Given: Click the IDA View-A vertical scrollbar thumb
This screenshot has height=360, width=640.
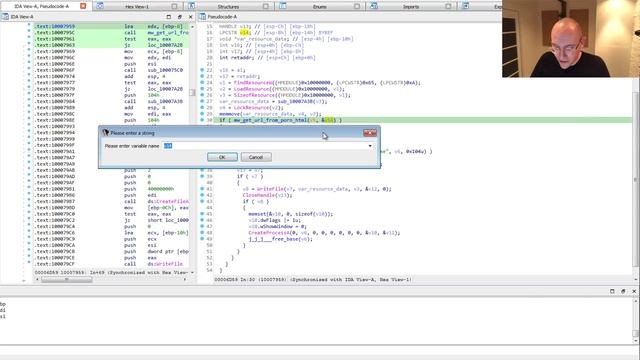Looking at the screenshot, I should click(192, 93).
